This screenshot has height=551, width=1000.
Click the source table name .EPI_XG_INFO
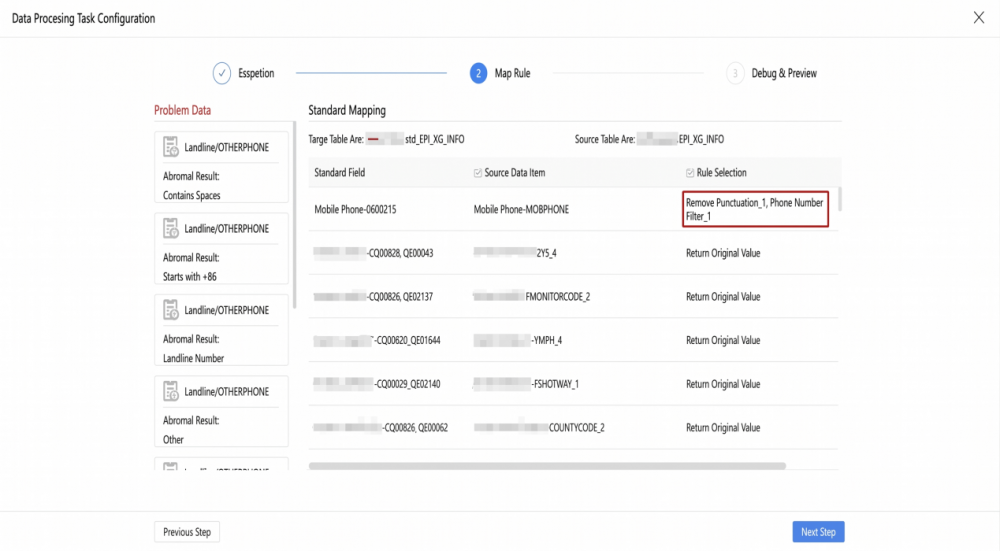(x=700, y=139)
